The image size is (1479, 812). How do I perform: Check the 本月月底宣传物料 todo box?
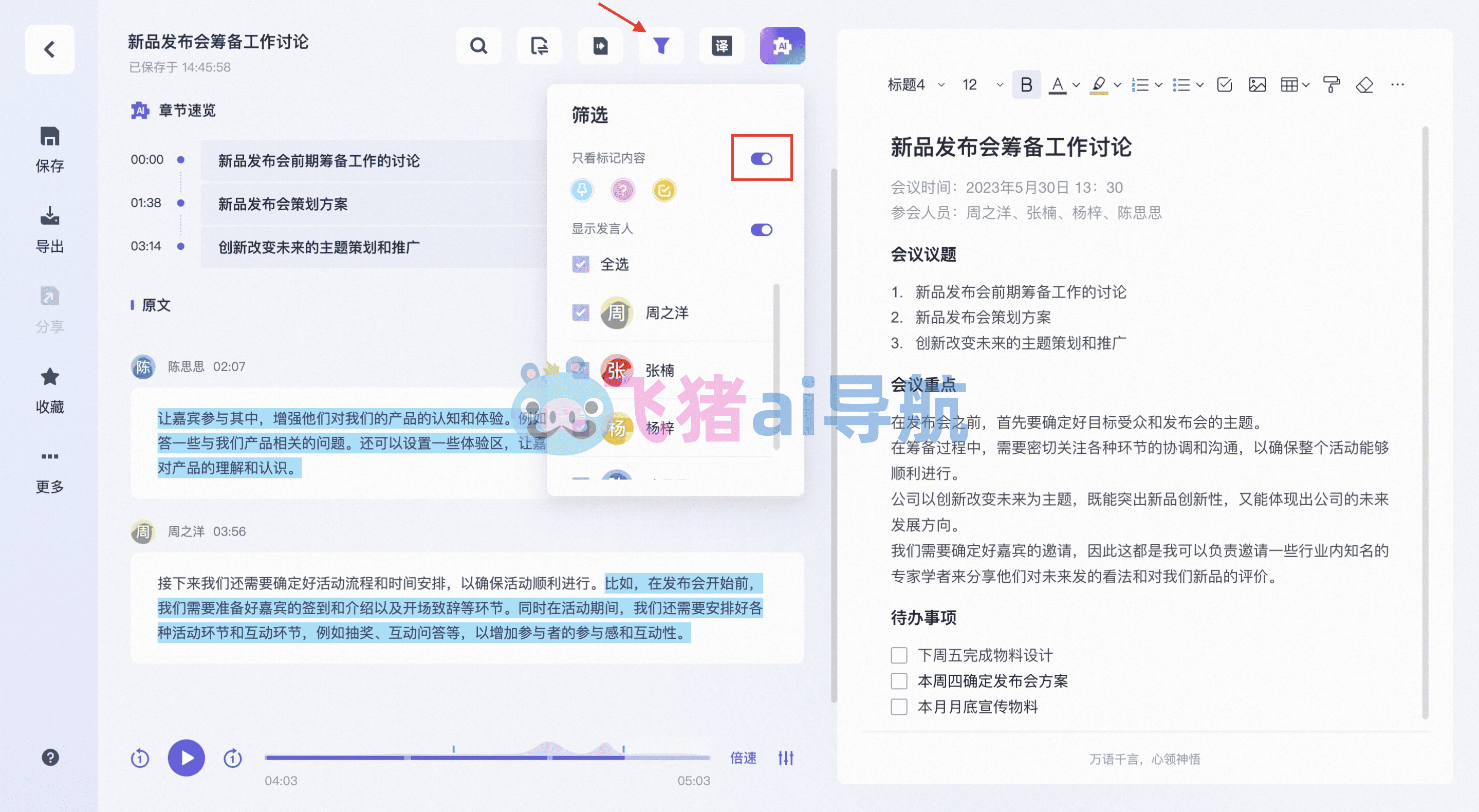tap(899, 706)
